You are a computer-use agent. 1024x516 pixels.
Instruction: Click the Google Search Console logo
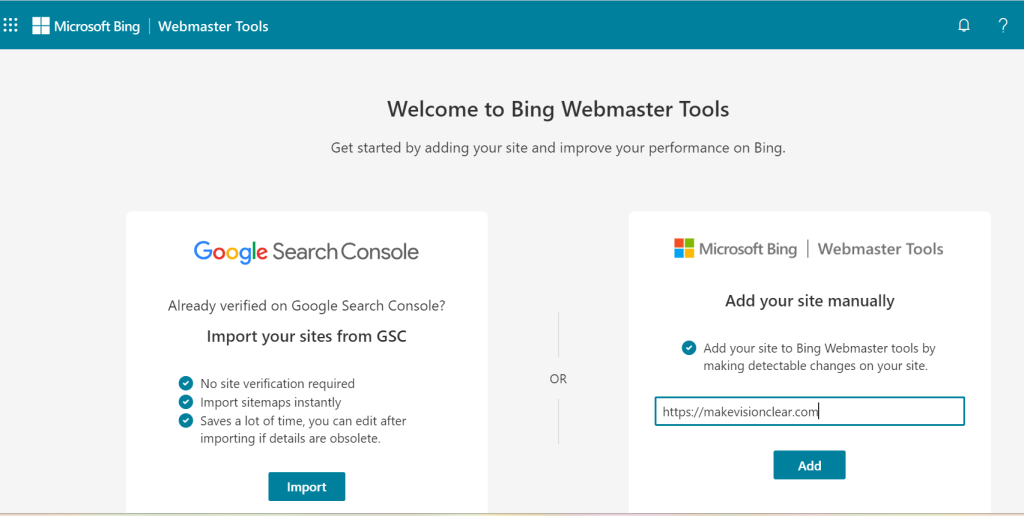coord(306,252)
